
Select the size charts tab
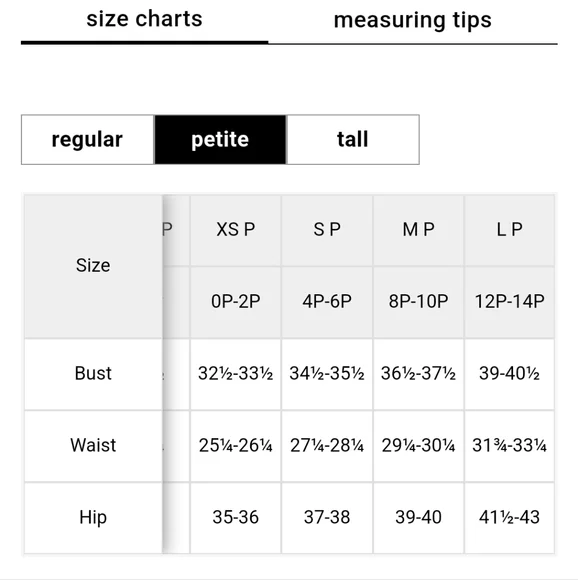point(144,20)
